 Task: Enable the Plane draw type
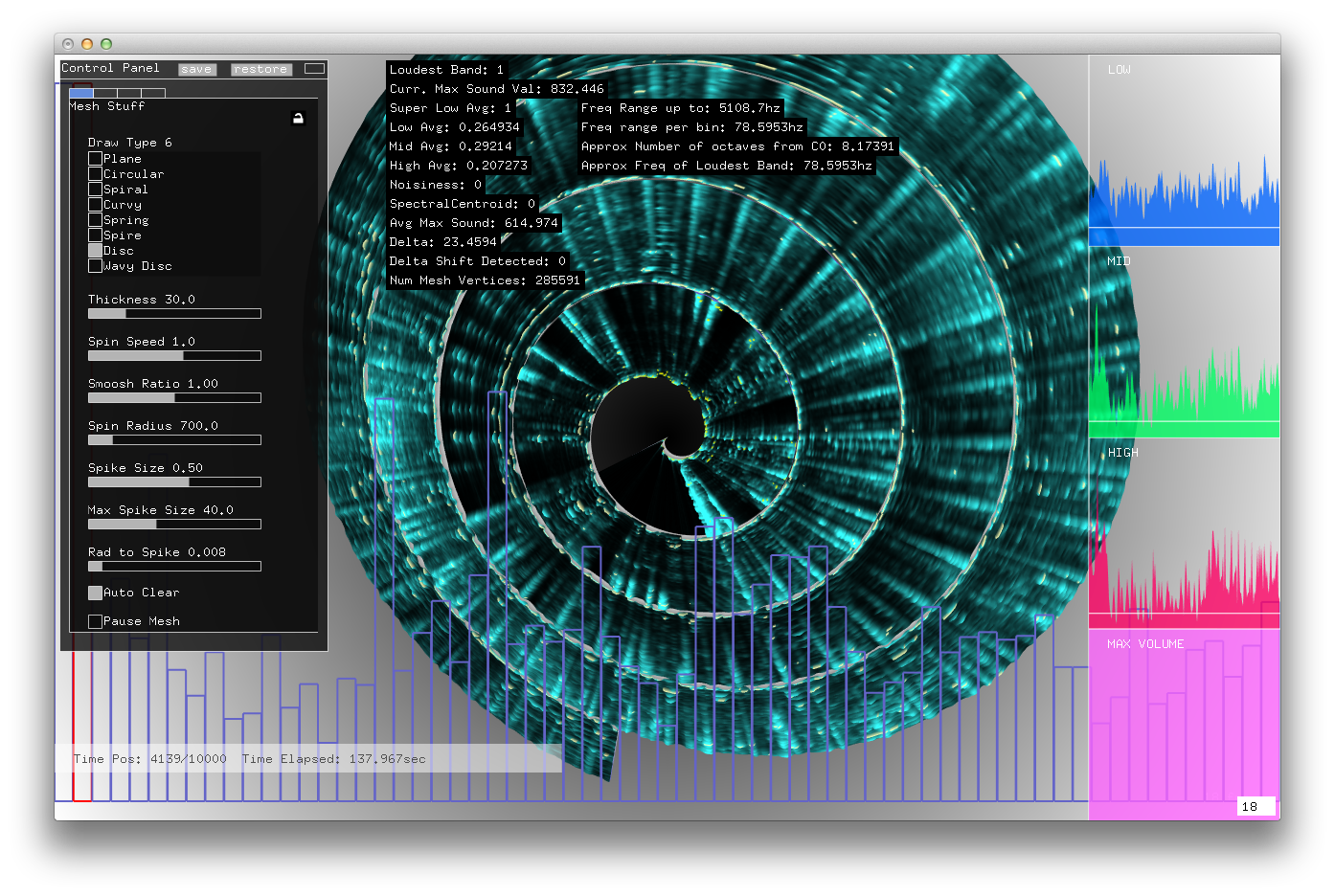pyautogui.click(x=95, y=159)
